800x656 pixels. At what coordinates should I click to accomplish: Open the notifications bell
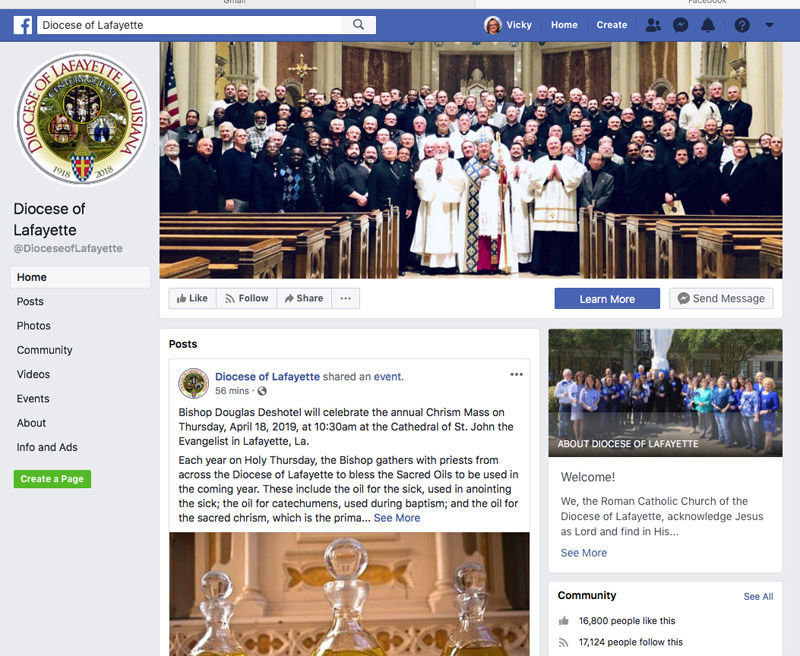(708, 25)
